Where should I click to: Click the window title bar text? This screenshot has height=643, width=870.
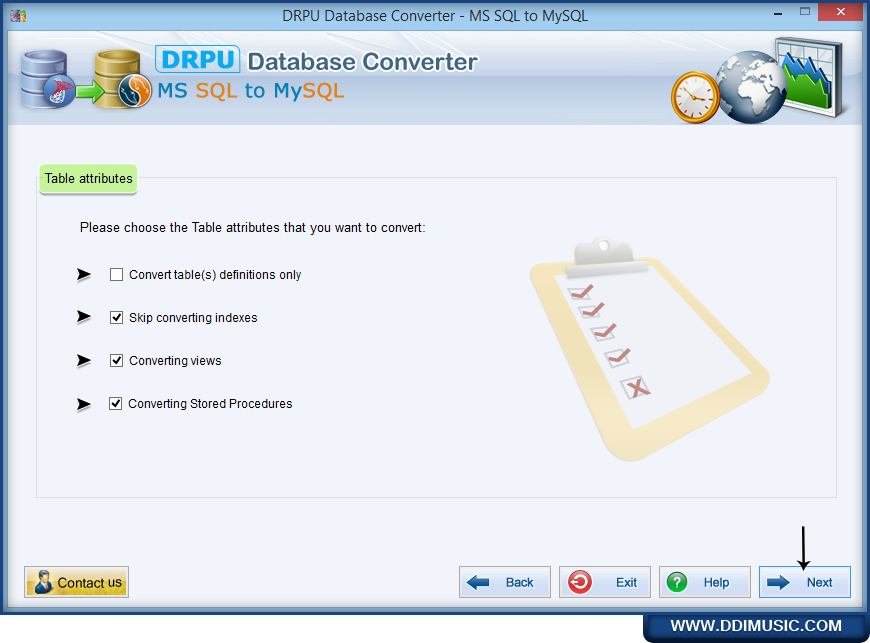pos(435,16)
